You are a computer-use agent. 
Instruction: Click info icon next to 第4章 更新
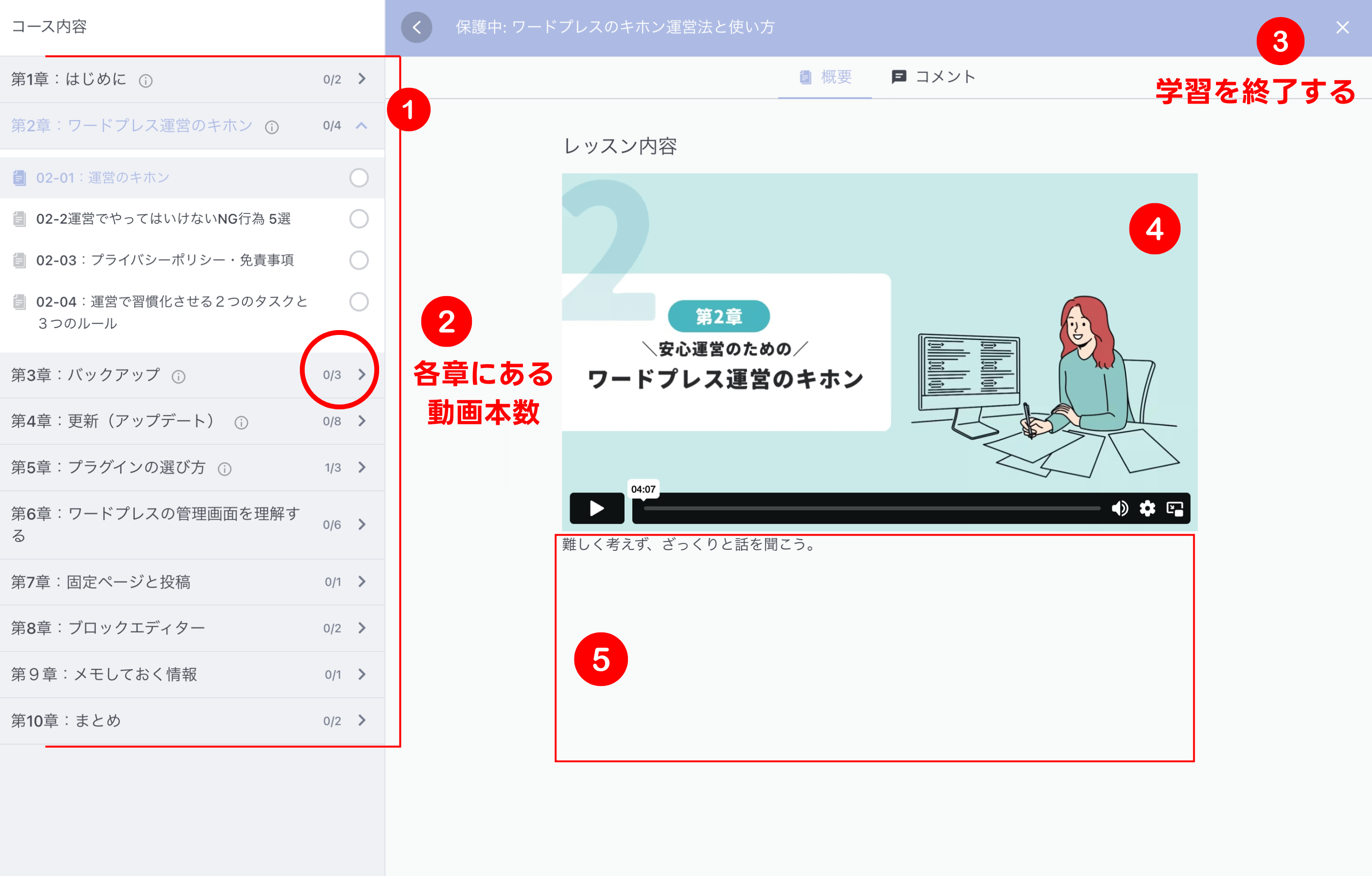point(241,422)
